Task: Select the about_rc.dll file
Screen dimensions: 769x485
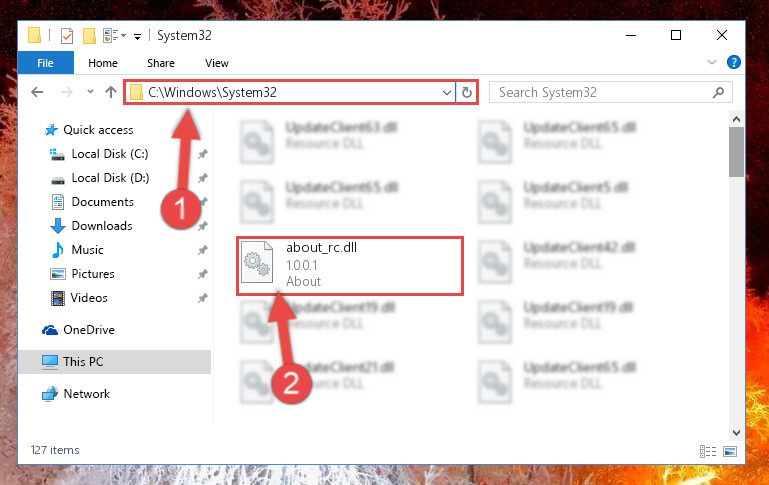Action: tap(350, 265)
